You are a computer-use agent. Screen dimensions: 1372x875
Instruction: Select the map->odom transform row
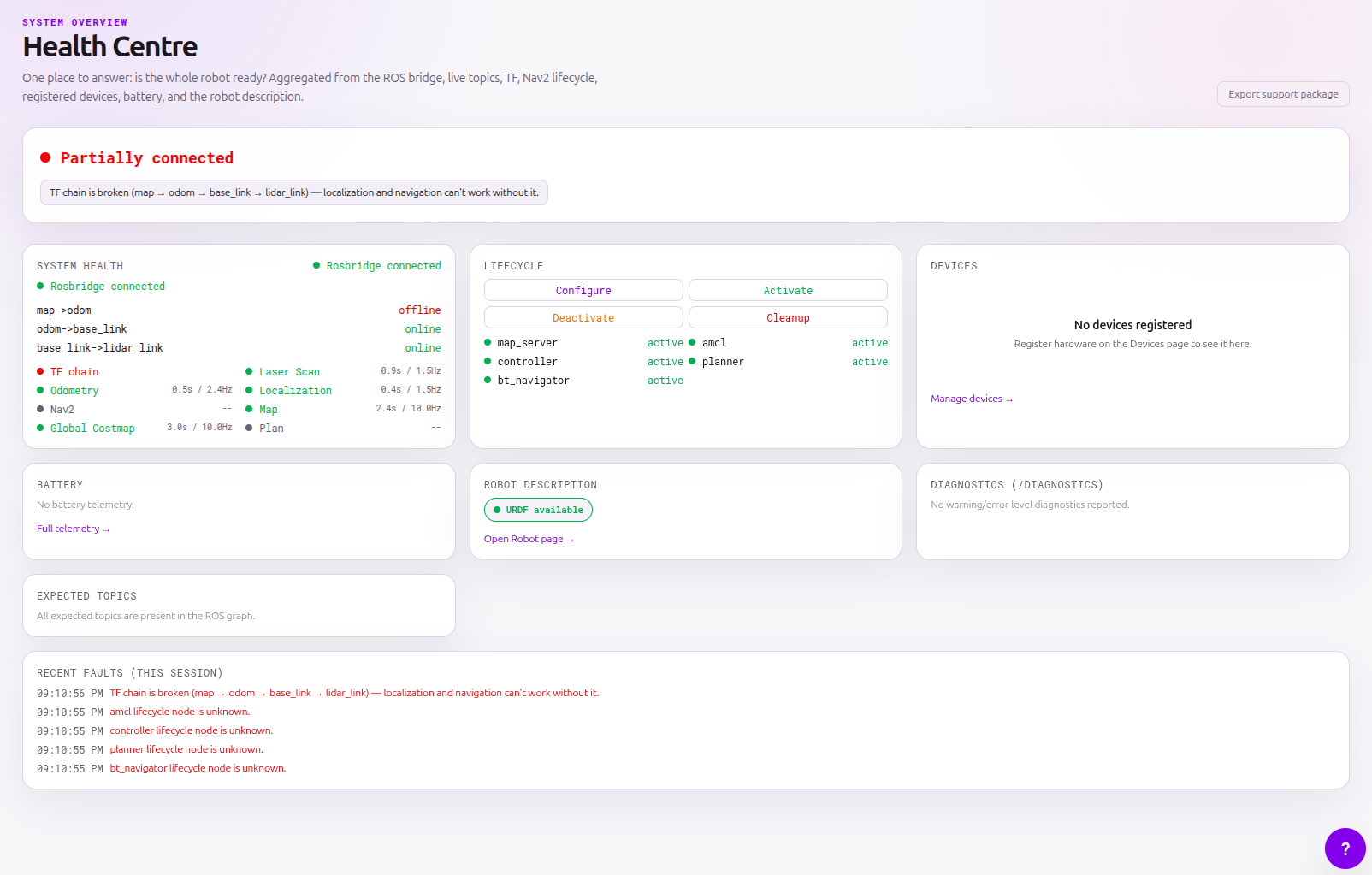(239, 310)
